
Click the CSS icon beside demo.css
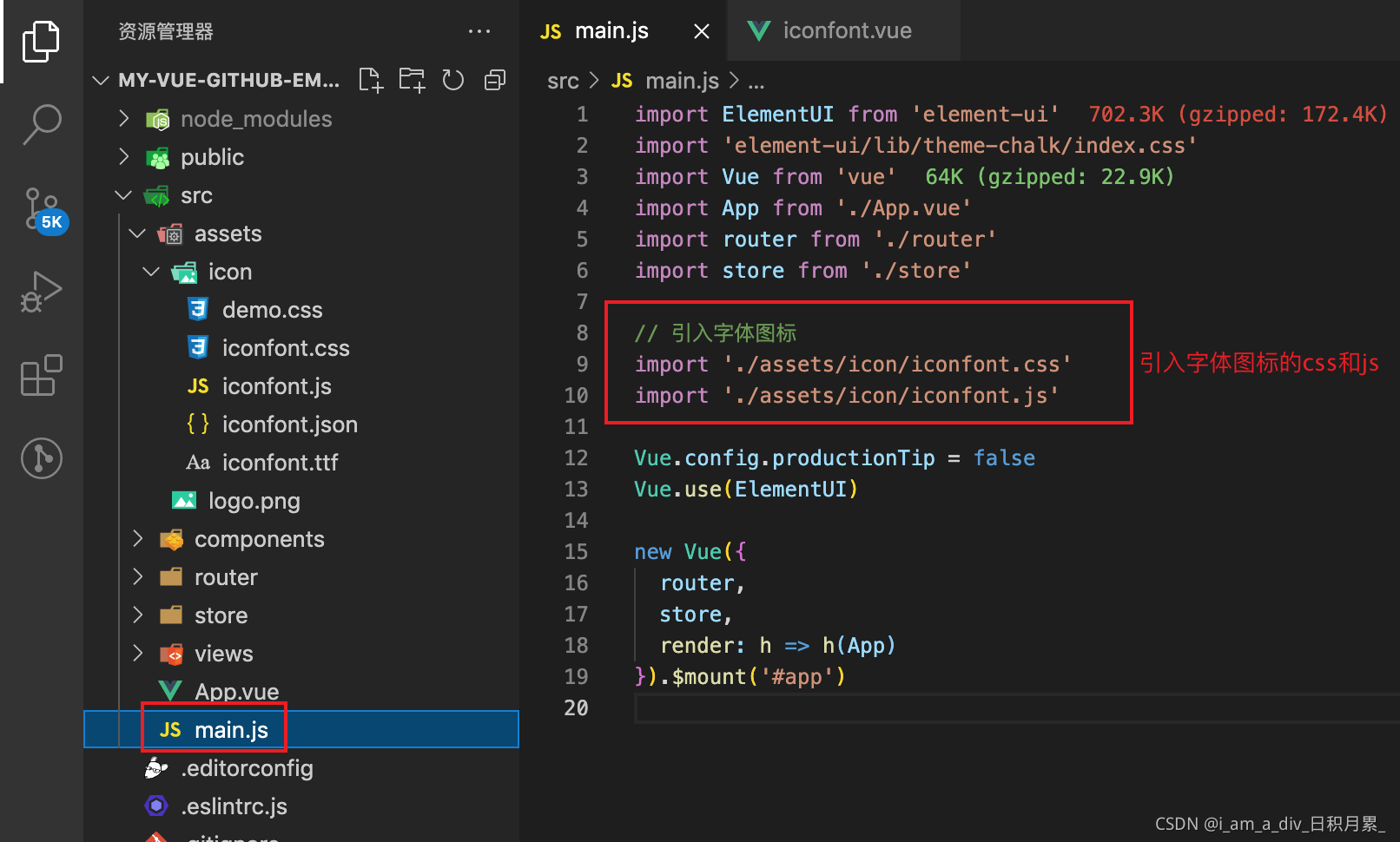point(198,309)
